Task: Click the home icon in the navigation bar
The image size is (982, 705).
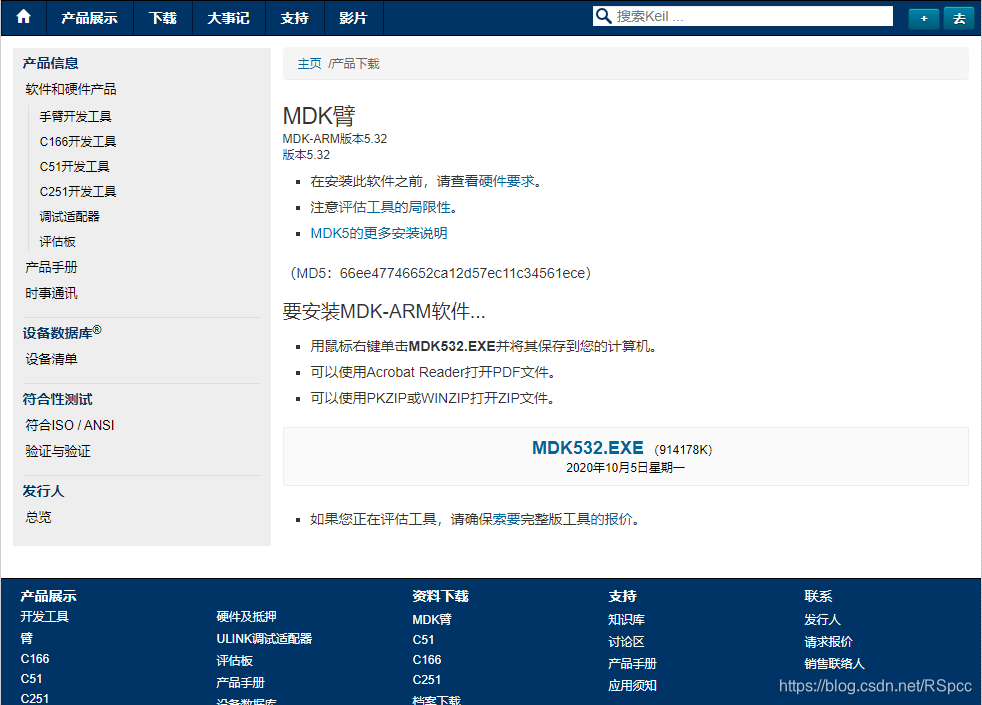Action: pyautogui.click(x=22, y=17)
